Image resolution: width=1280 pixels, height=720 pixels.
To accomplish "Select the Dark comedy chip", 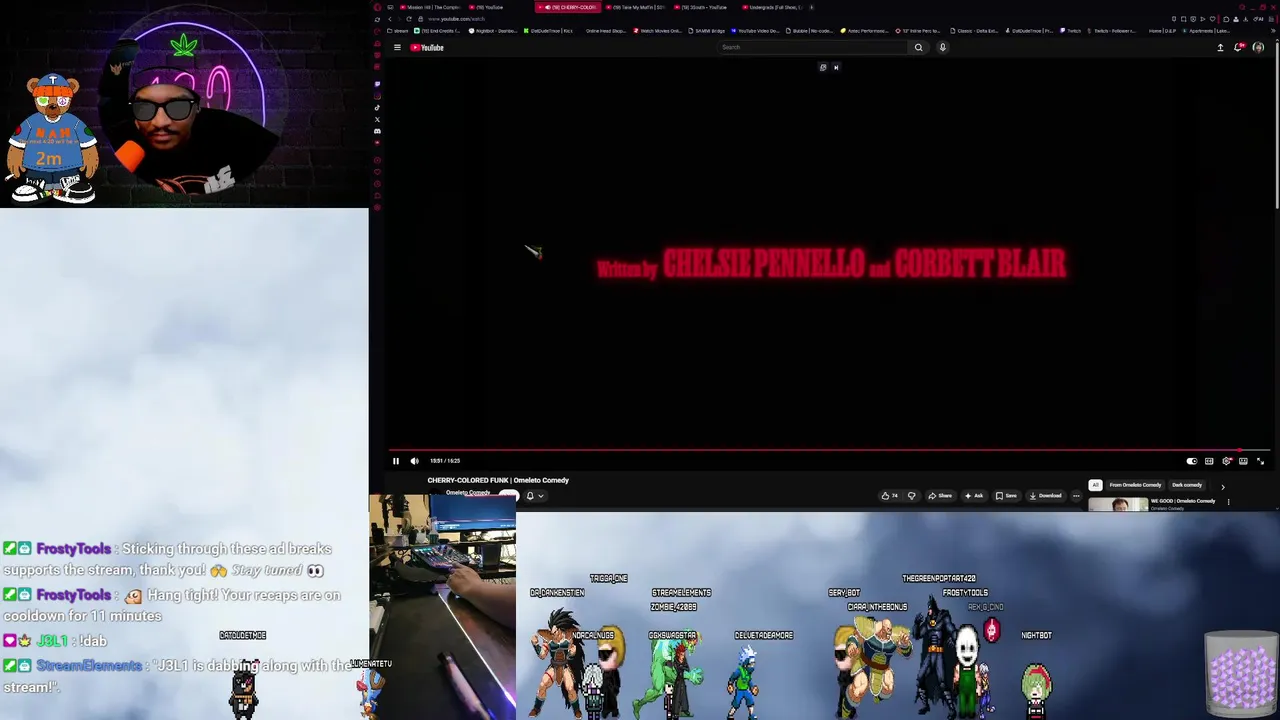I will [1187, 485].
